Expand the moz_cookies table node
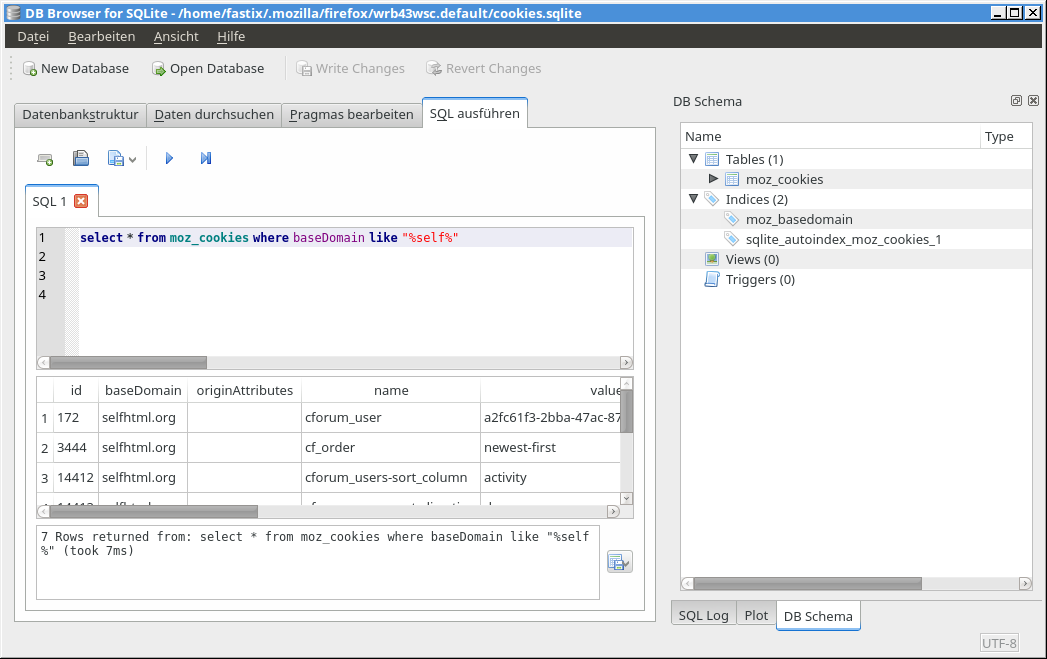Viewport: 1047px width, 659px height. tap(713, 179)
